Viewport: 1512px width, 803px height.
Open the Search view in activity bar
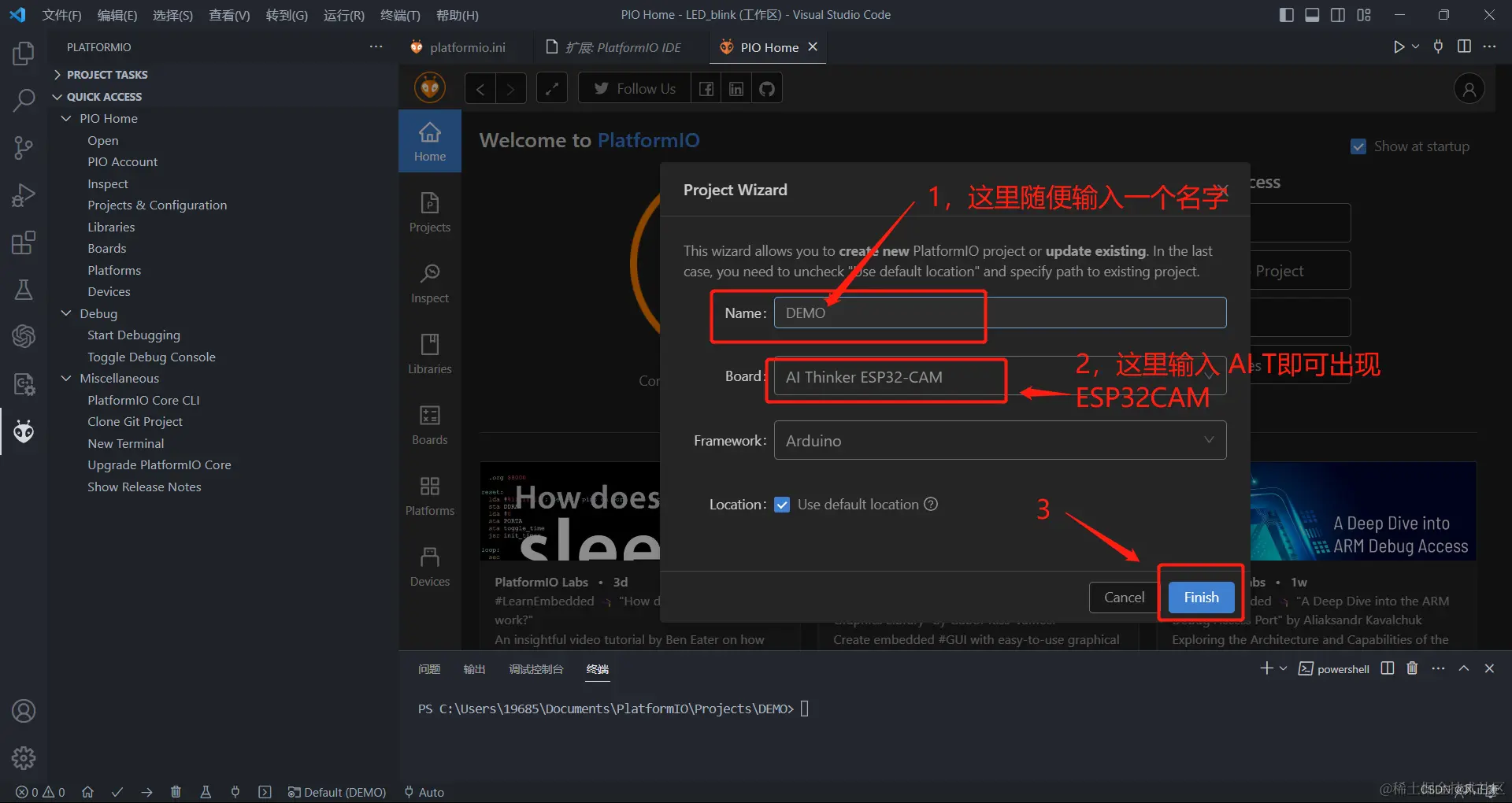click(24, 100)
